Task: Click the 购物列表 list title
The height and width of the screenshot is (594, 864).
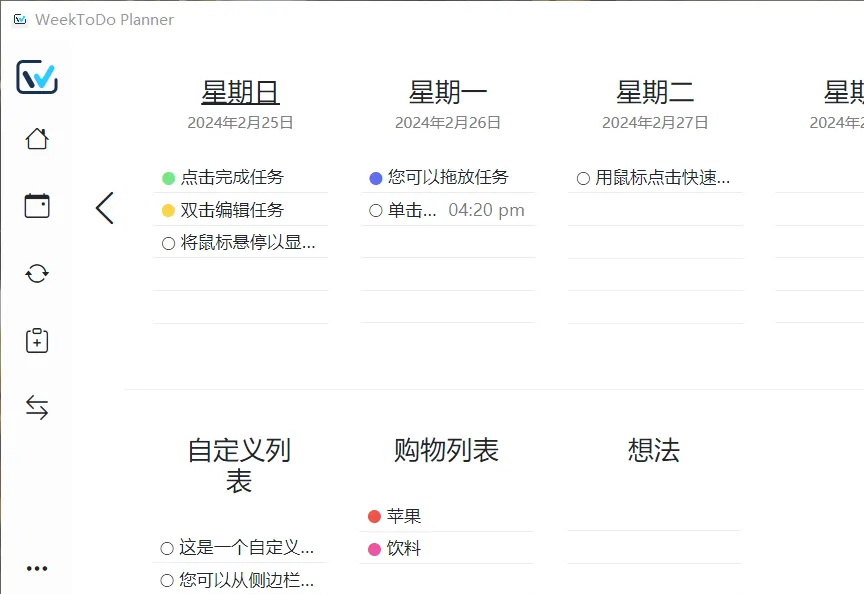Action: [x=447, y=450]
